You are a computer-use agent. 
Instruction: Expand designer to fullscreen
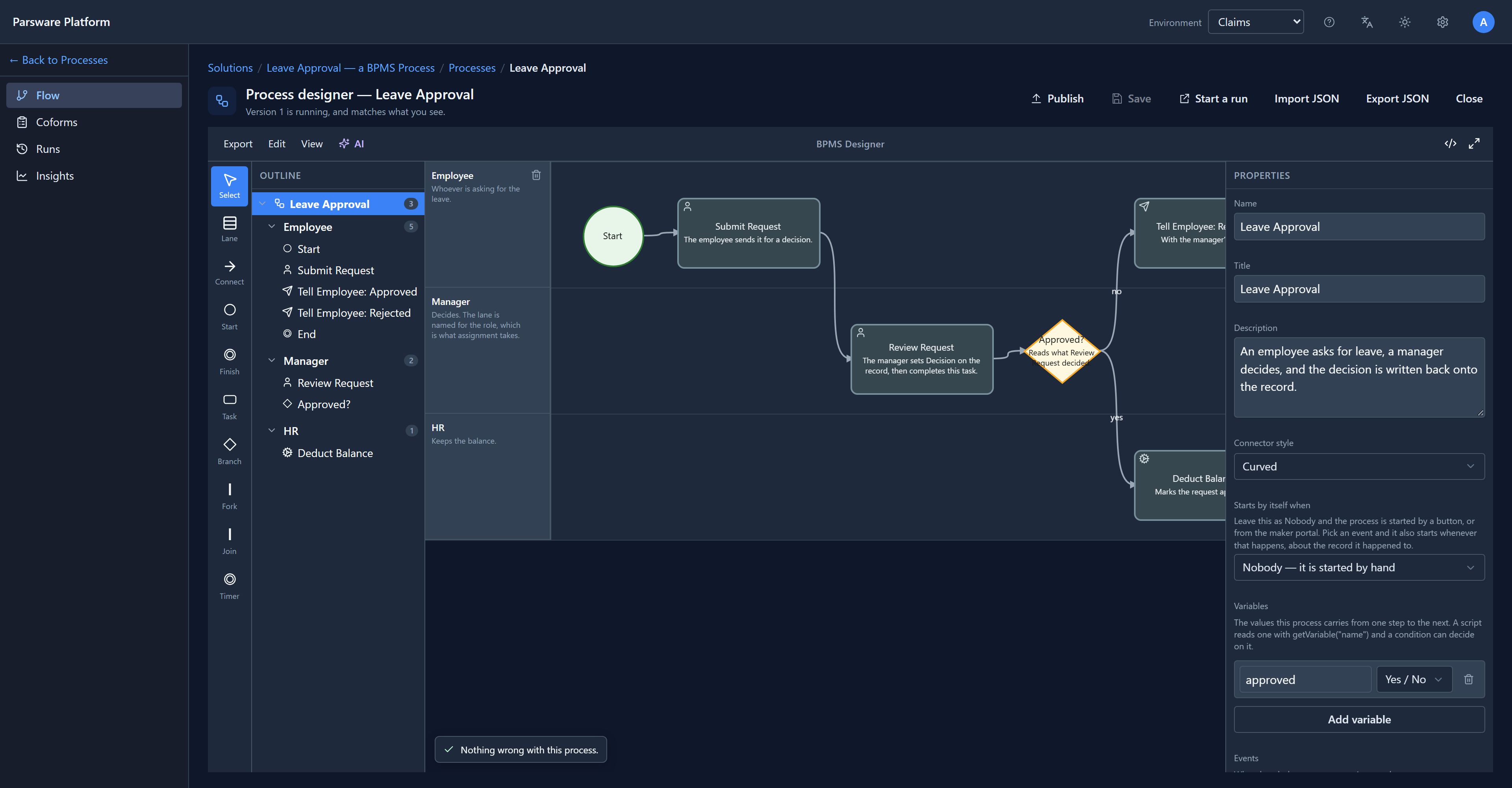click(x=1474, y=144)
